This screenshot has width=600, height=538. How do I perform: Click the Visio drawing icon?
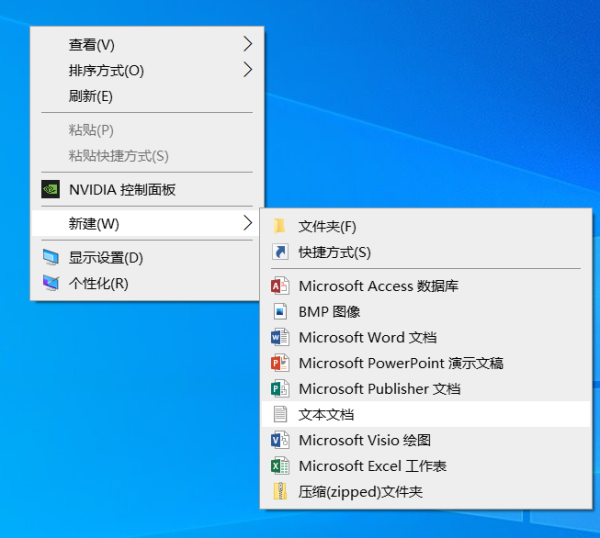(x=280, y=440)
